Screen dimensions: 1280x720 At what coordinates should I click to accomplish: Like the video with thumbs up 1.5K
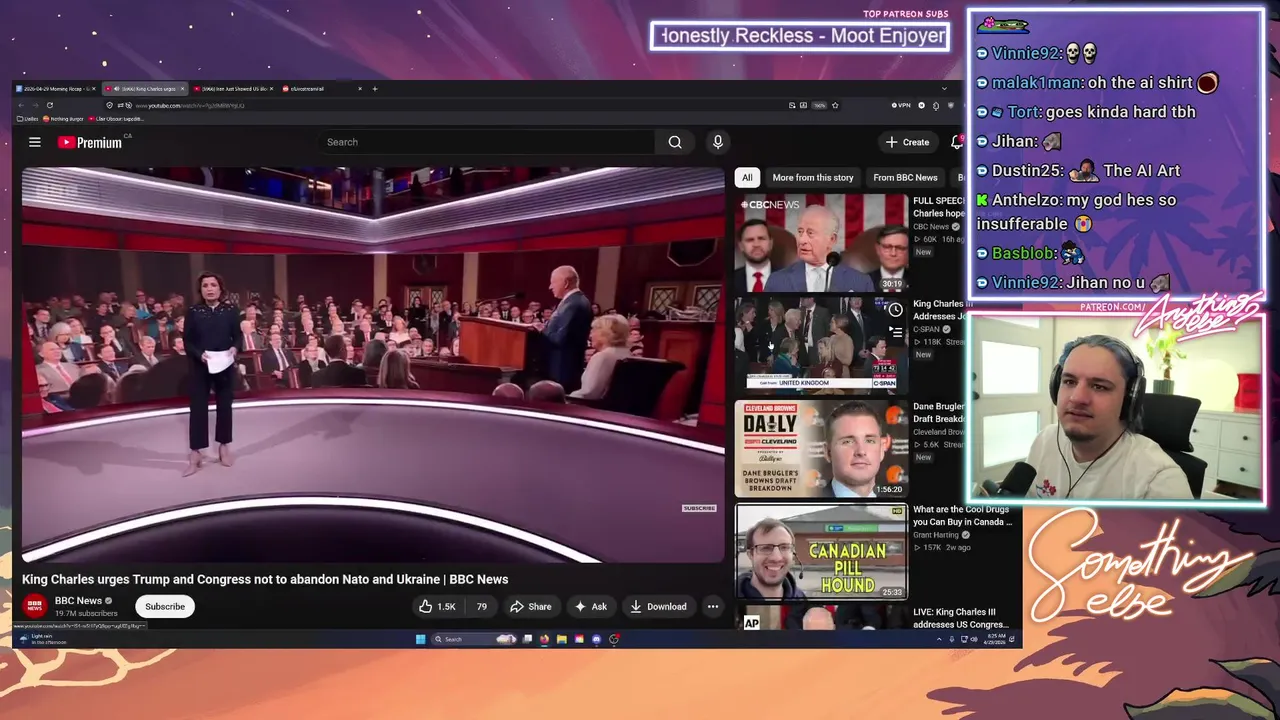pos(437,606)
